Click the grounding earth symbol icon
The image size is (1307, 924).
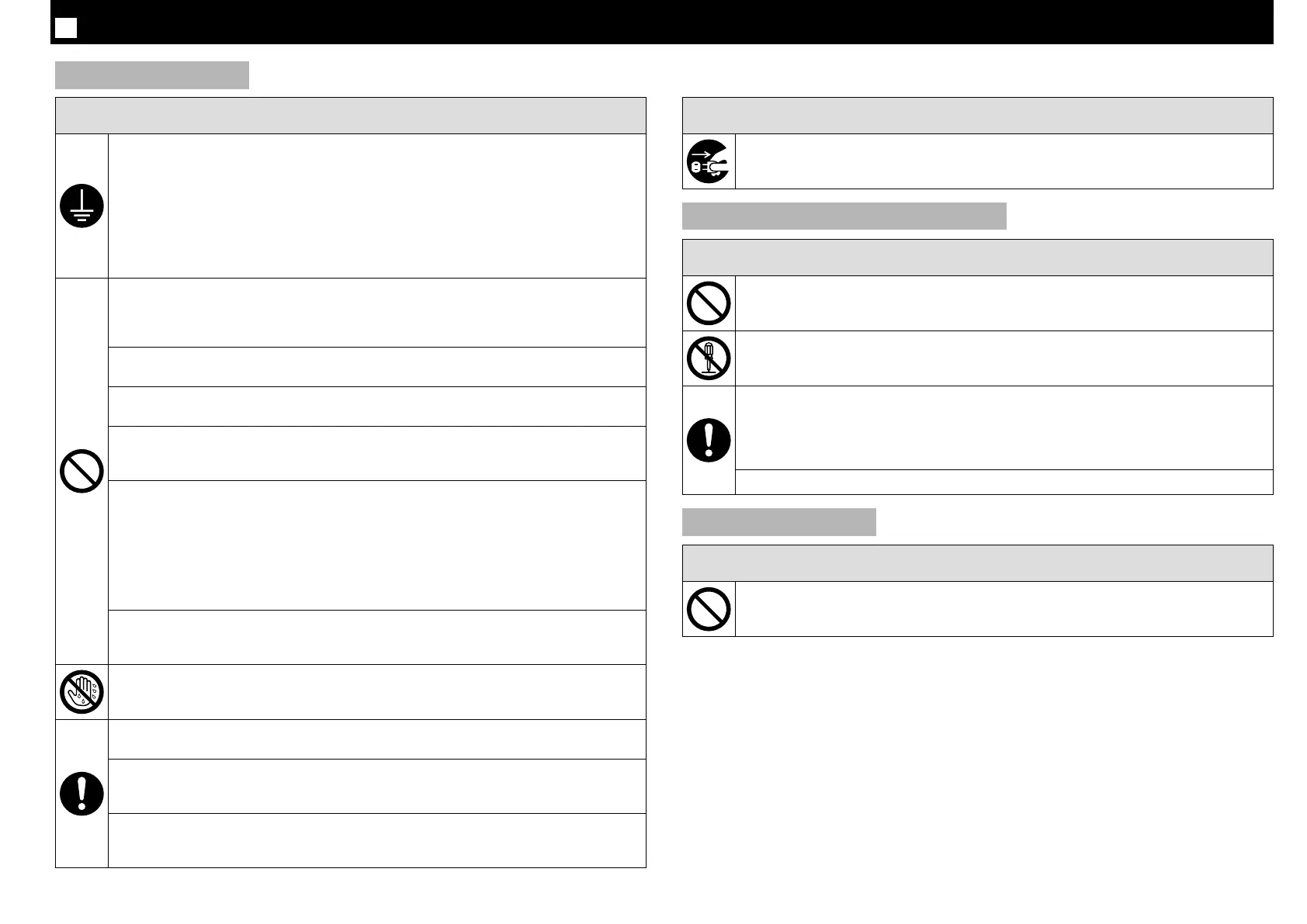pyautogui.click(x=81, y=206)
